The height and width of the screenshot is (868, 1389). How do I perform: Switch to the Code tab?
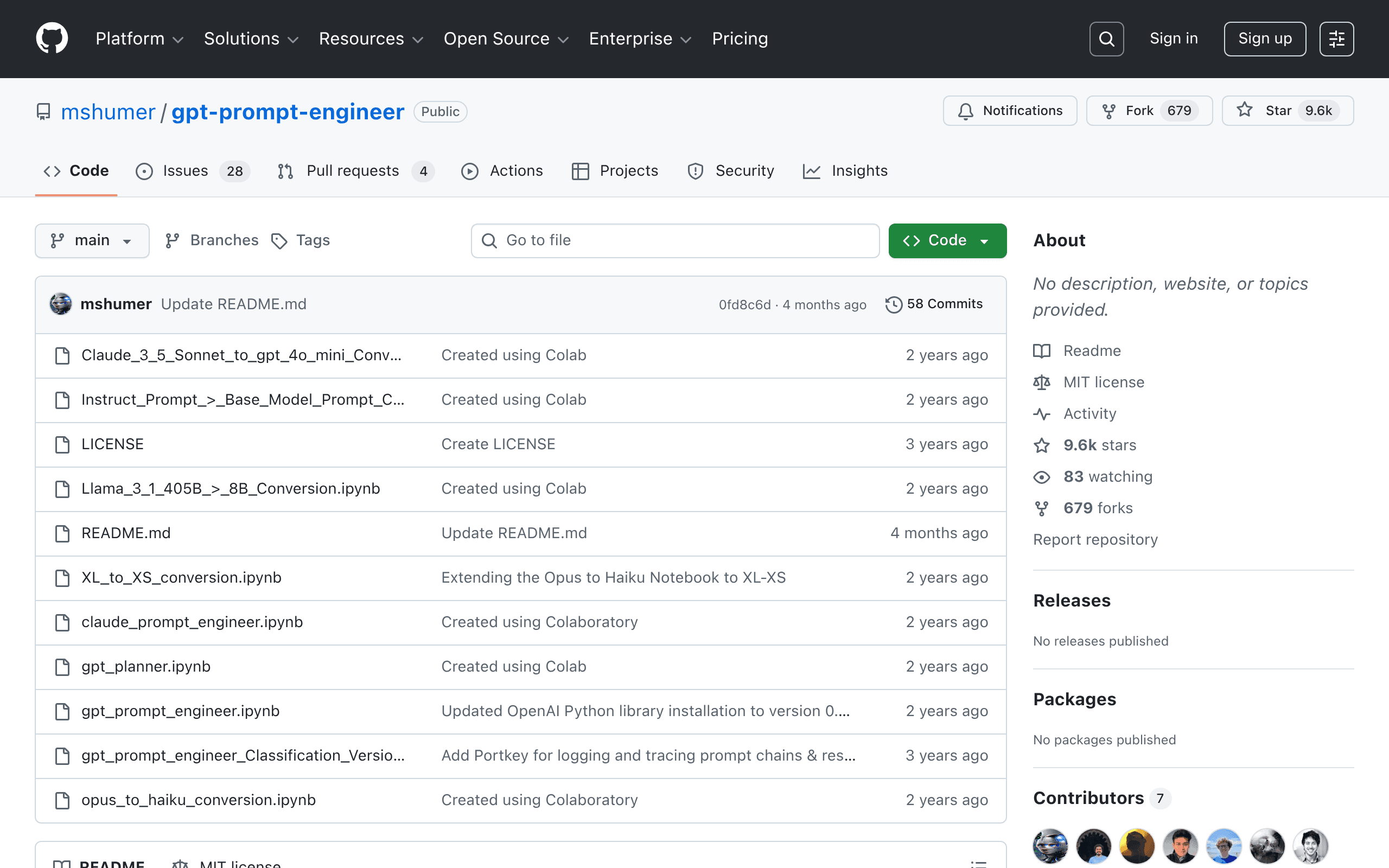(77, 171)
